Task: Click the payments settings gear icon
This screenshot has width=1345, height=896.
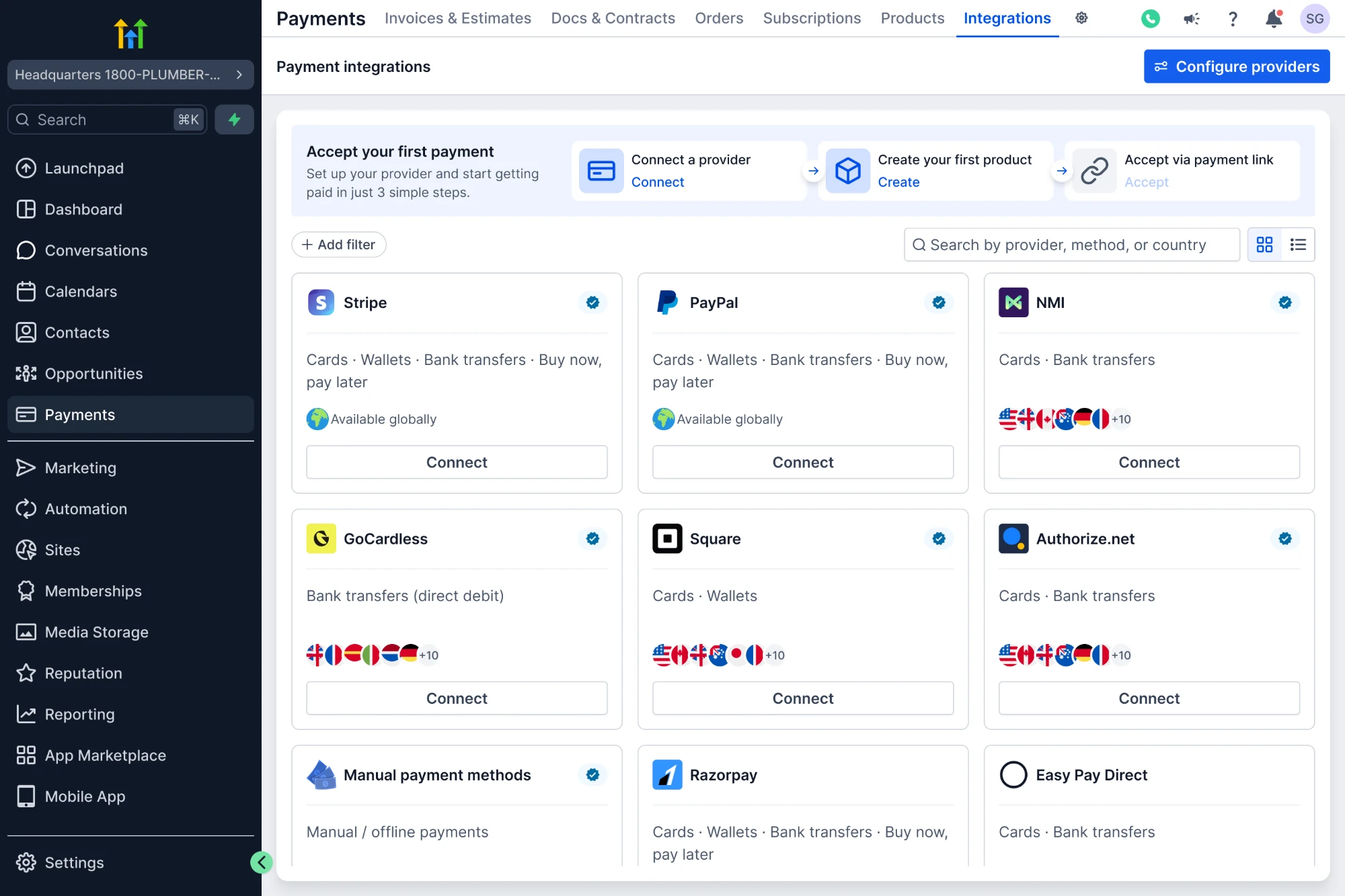Action: pyautogui.click(x=1081, y=18)
